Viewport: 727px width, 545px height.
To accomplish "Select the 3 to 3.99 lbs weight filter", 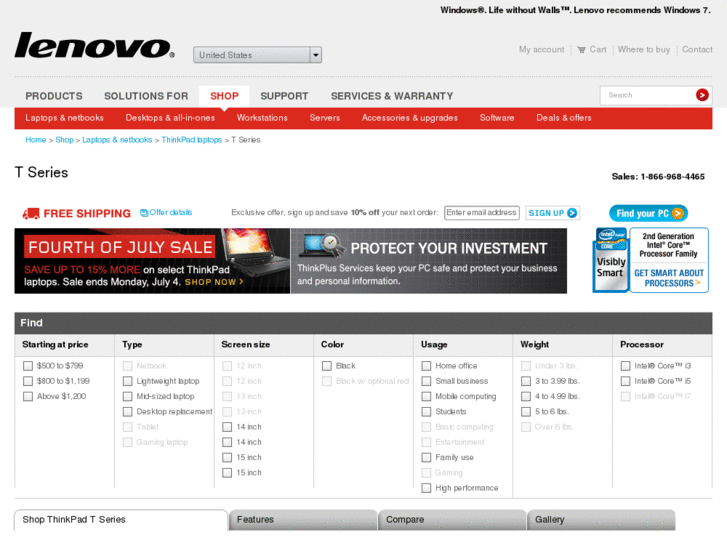I will (x=526, y=381).
